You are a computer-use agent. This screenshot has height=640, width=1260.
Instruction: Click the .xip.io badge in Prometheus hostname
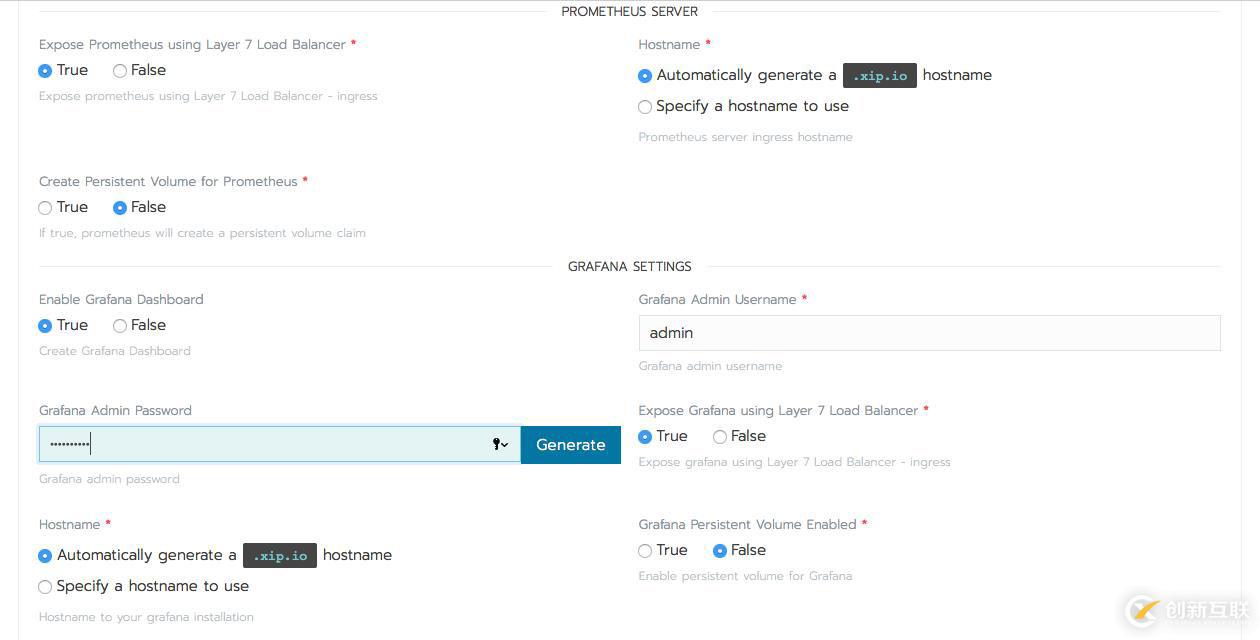pos(880,75)
